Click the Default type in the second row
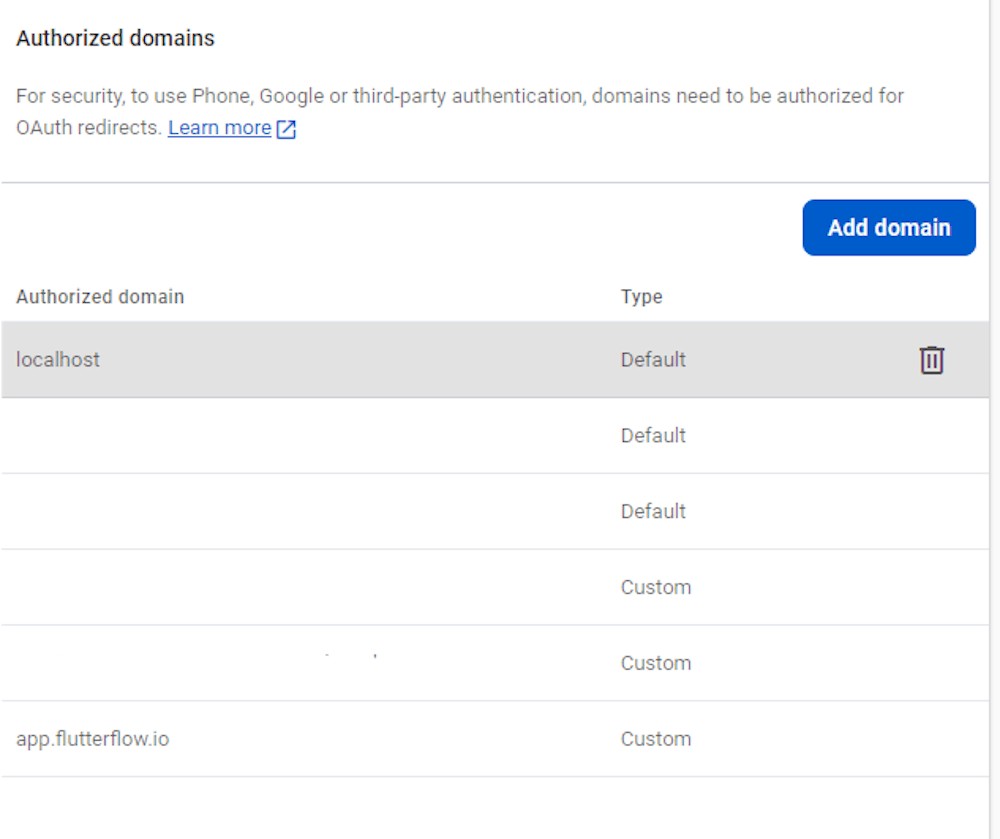 click(653, 436)
